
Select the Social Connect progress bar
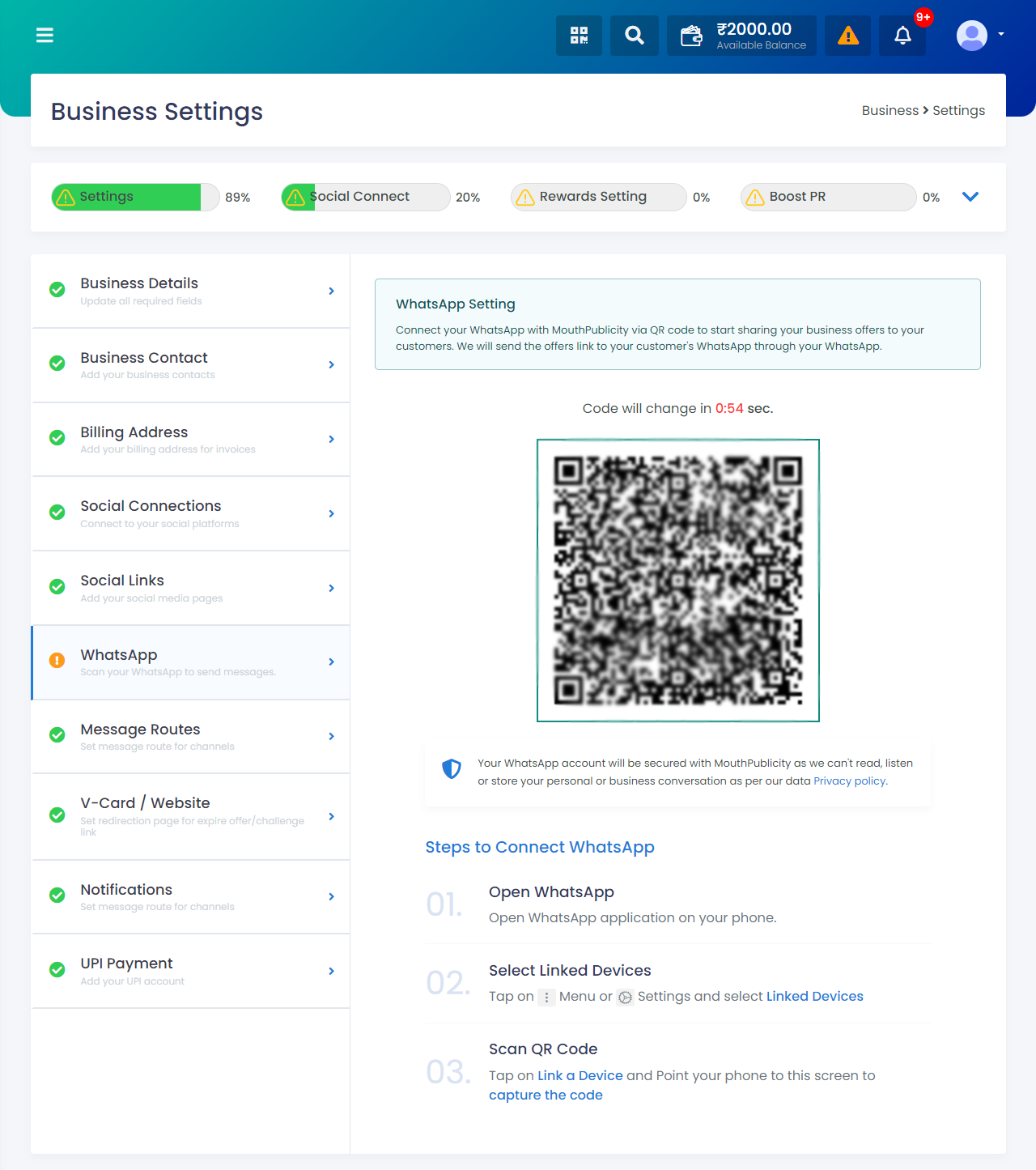coord(365,197)
